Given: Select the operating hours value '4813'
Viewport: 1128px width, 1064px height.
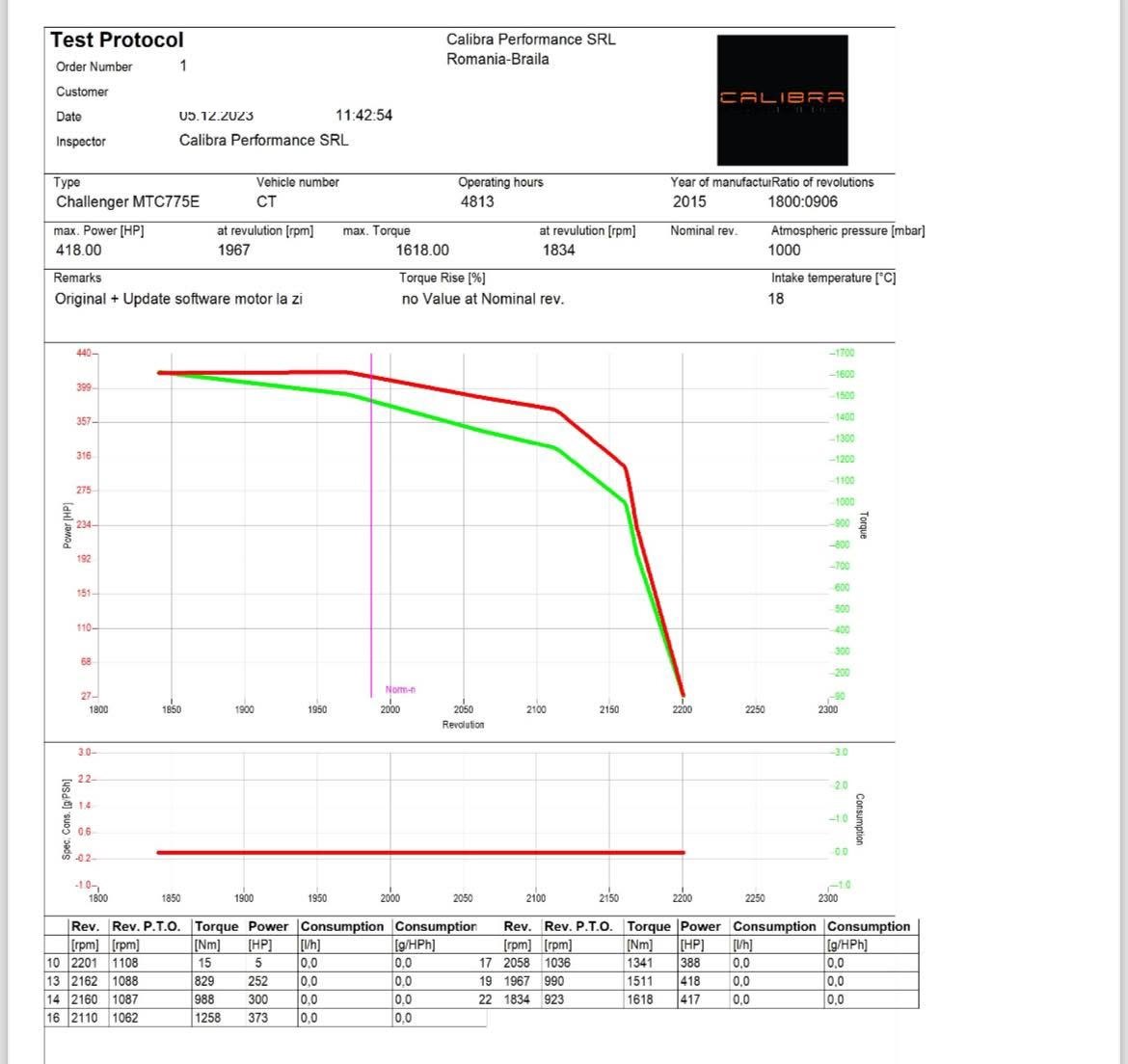Looking at the screenshot, I should coord(477,201).
